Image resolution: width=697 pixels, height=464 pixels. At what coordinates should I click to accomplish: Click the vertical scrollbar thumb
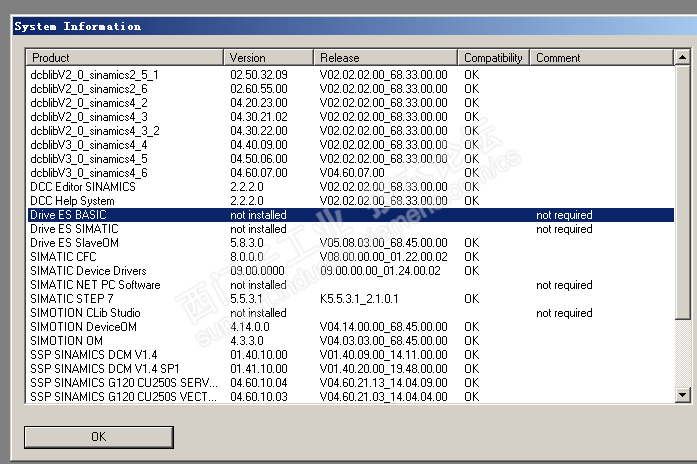[x=683, y=192]
